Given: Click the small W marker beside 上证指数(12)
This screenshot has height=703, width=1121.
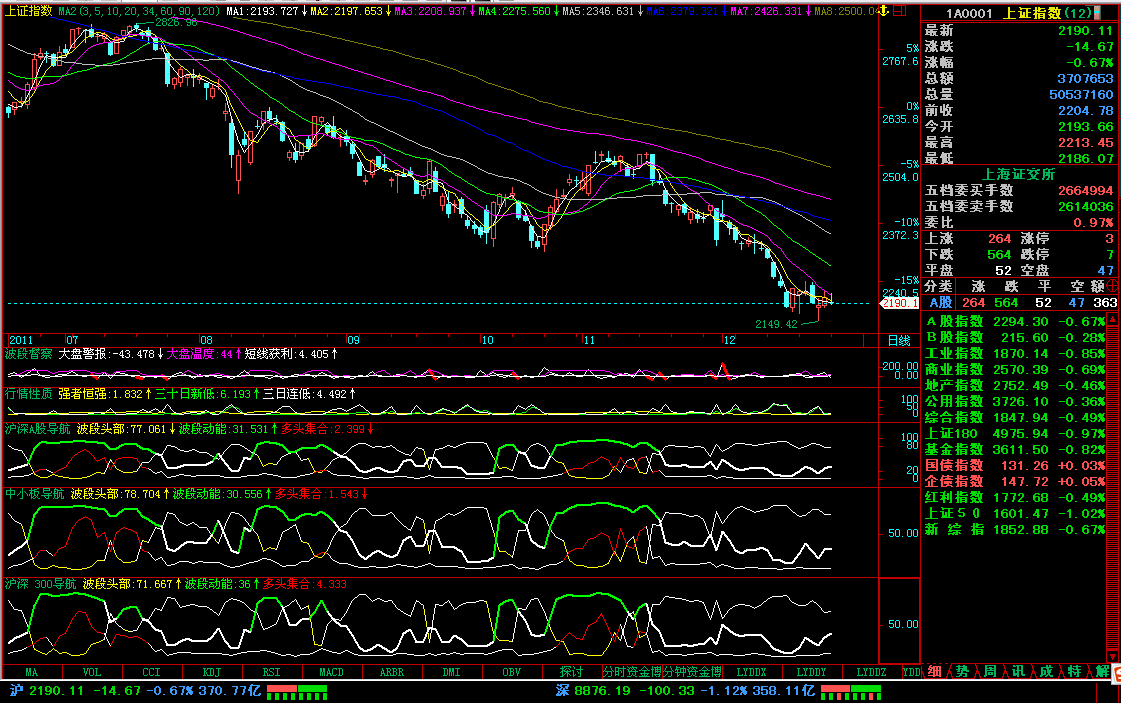Looking at the screenshot, I should click(1098, 13).
